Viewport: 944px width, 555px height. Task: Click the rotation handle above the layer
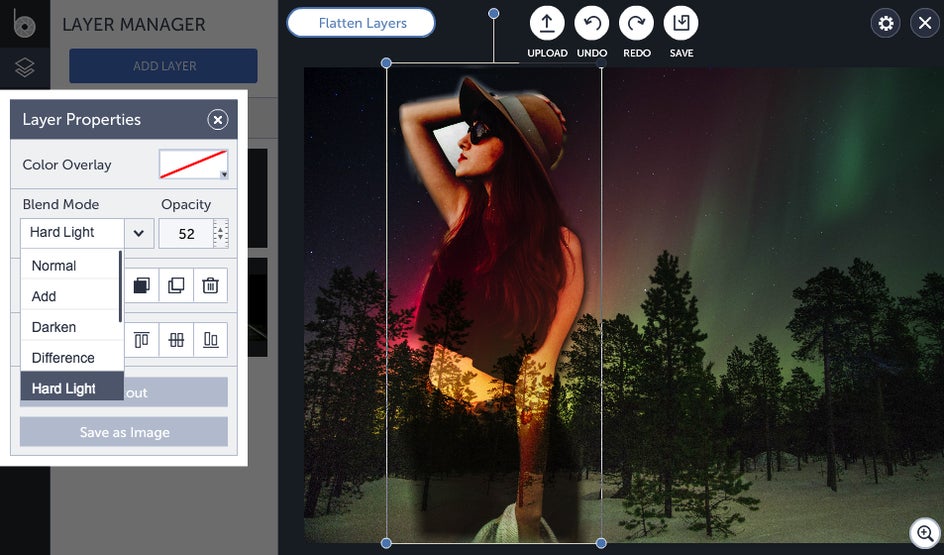coord(494,13)
